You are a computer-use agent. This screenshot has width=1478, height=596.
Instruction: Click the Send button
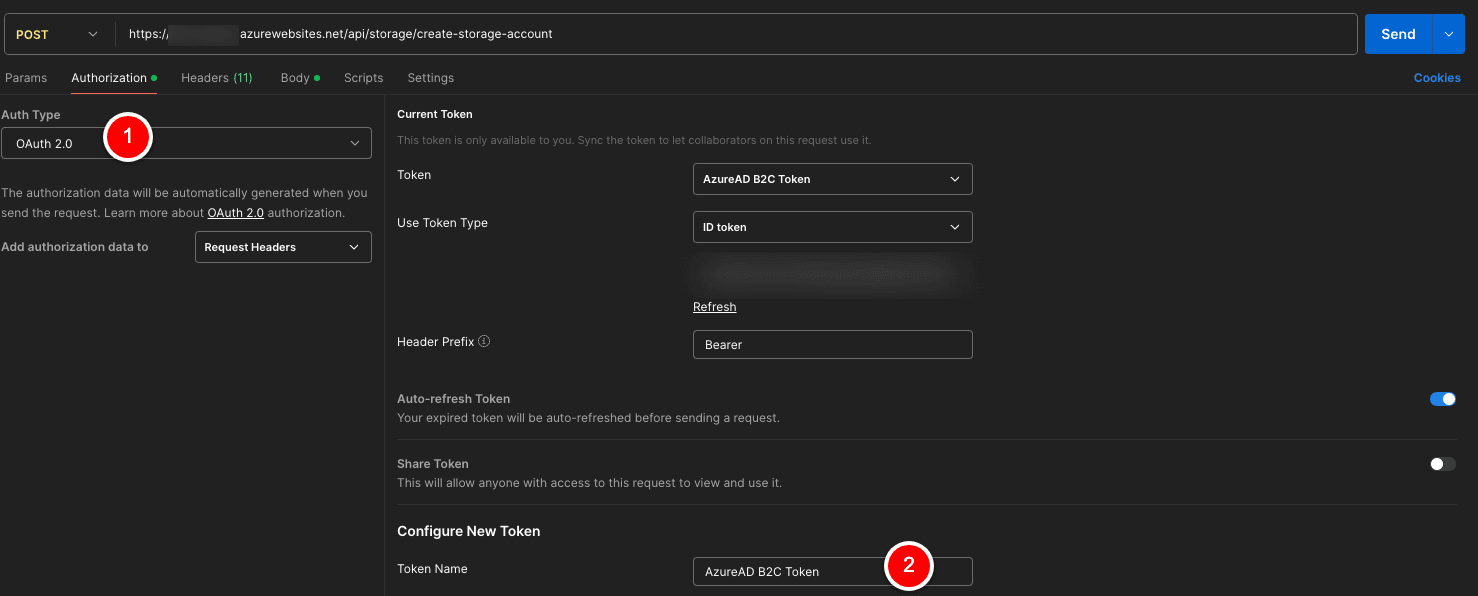(x=1398, y=33)
